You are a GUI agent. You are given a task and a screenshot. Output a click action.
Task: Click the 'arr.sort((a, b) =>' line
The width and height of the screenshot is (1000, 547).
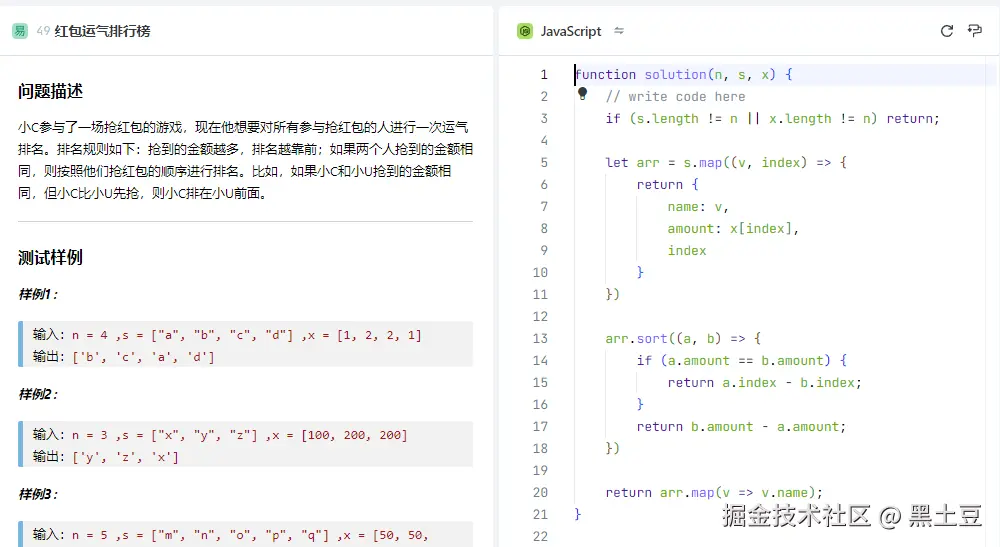[683, 339]
